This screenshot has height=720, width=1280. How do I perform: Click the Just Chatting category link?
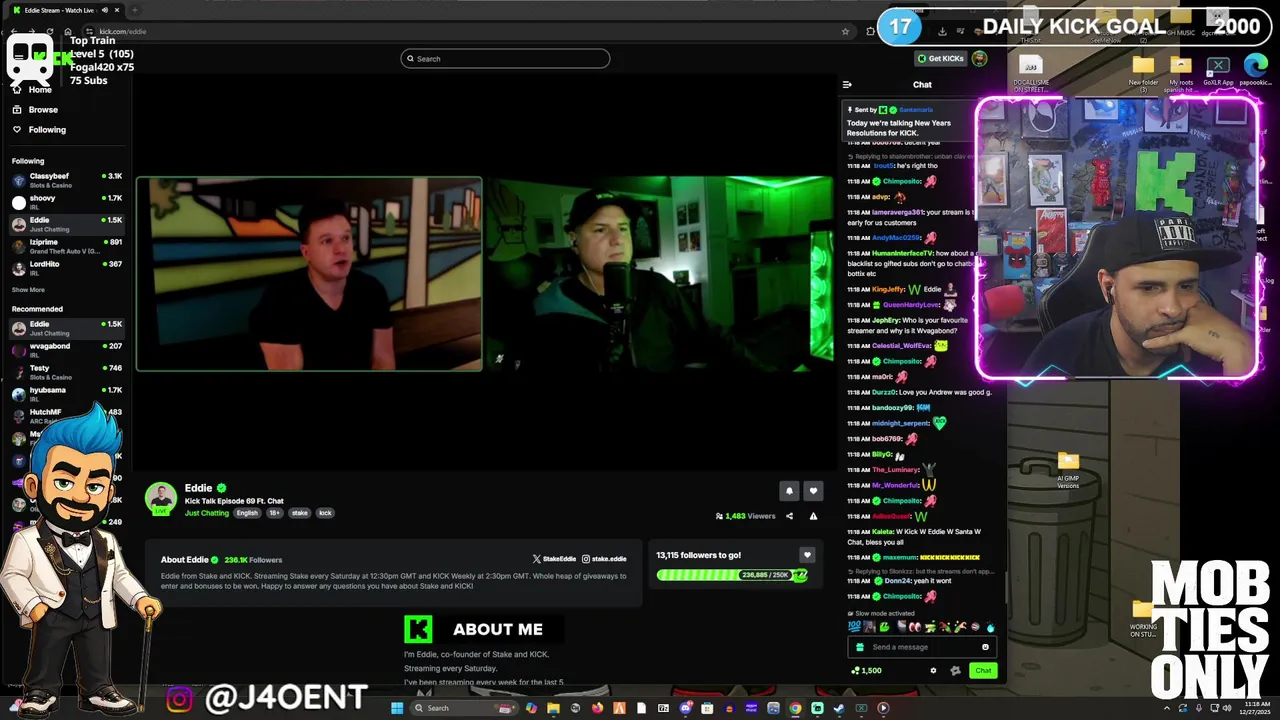[x=207, y=513]
